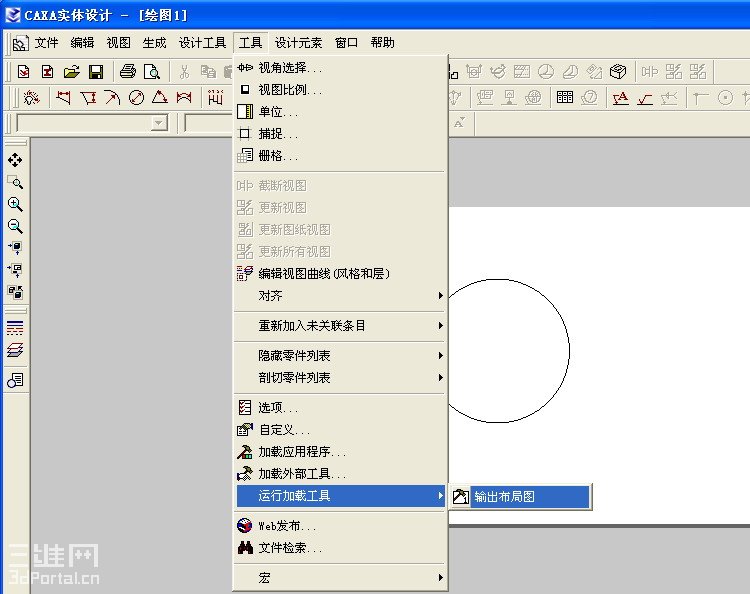Close the open 工具 menu header
This screenshot has width=750, height=594.
tap(250, 43)
